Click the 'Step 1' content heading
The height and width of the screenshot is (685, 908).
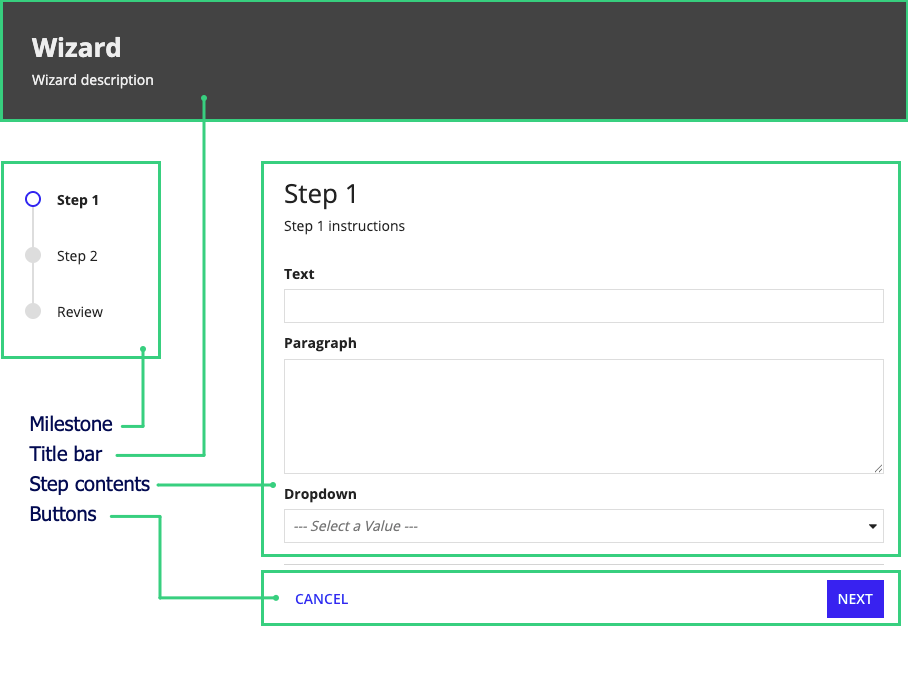point(320,194)
